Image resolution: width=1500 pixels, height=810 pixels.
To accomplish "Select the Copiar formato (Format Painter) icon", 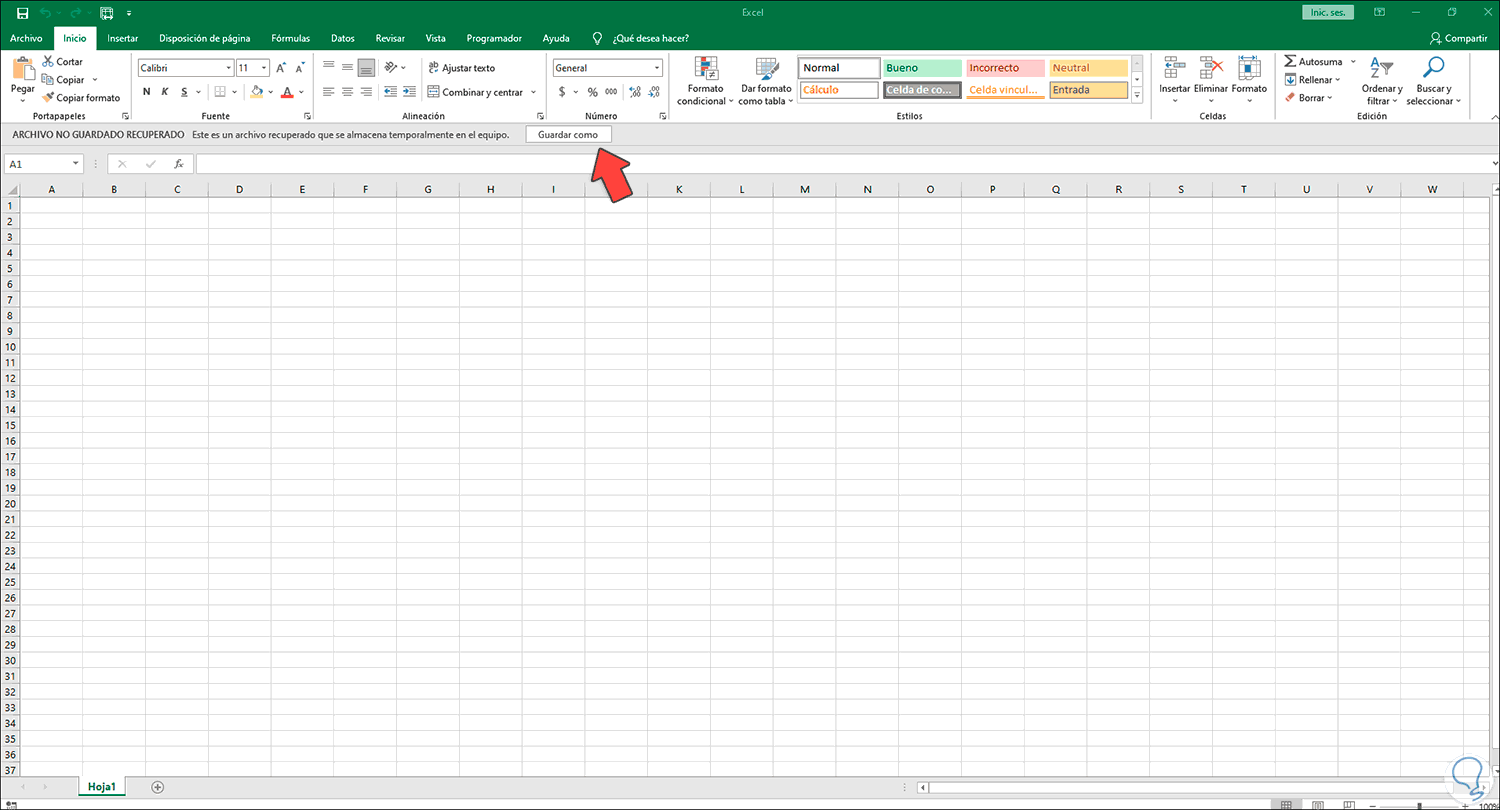I will point(47,98).
